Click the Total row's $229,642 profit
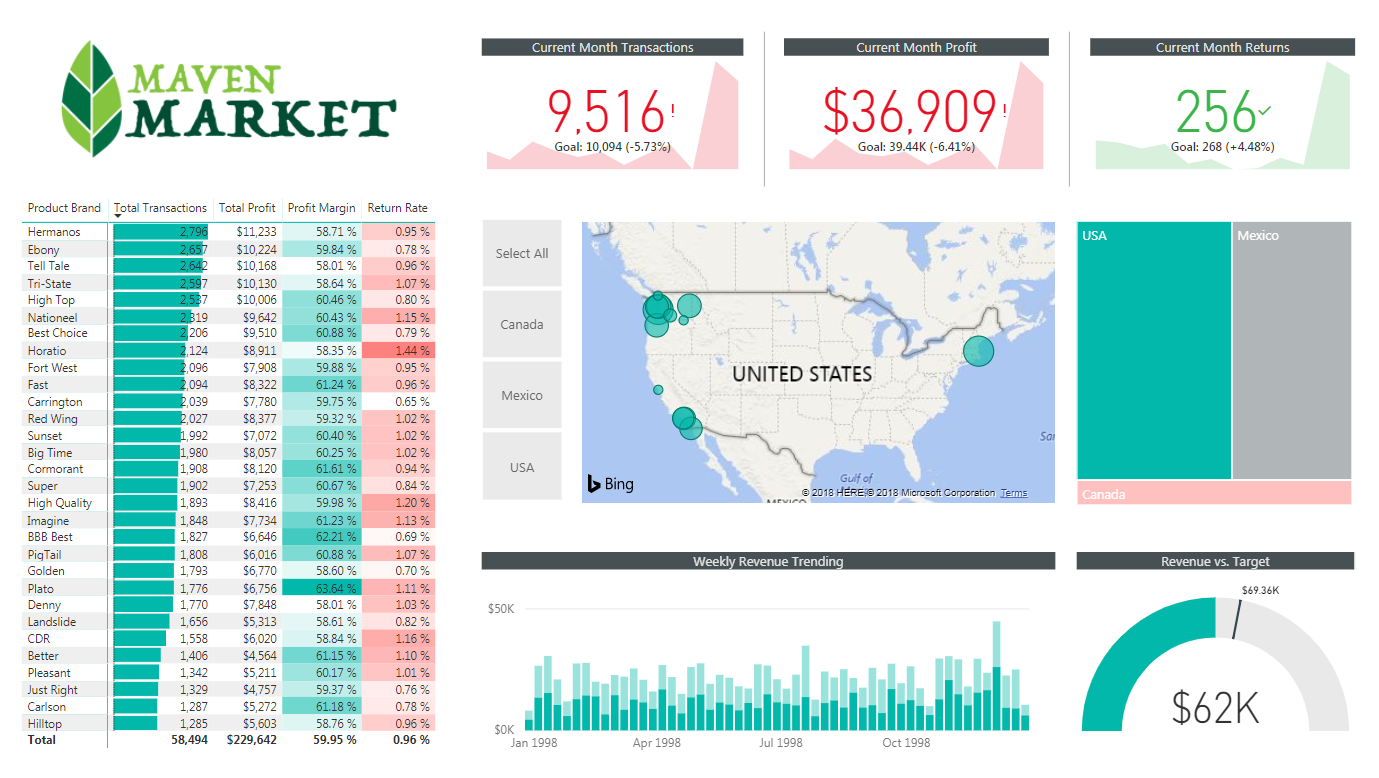1379x778 pixels. coord(249,740)
